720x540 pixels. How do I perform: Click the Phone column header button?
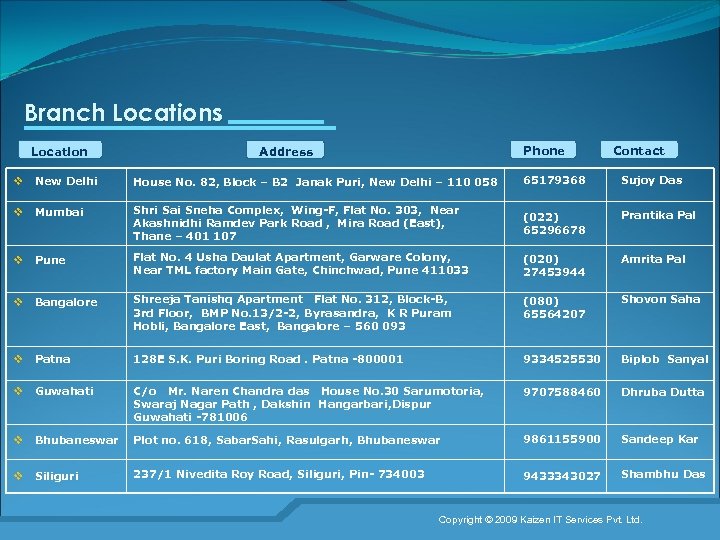pos(543,150)
